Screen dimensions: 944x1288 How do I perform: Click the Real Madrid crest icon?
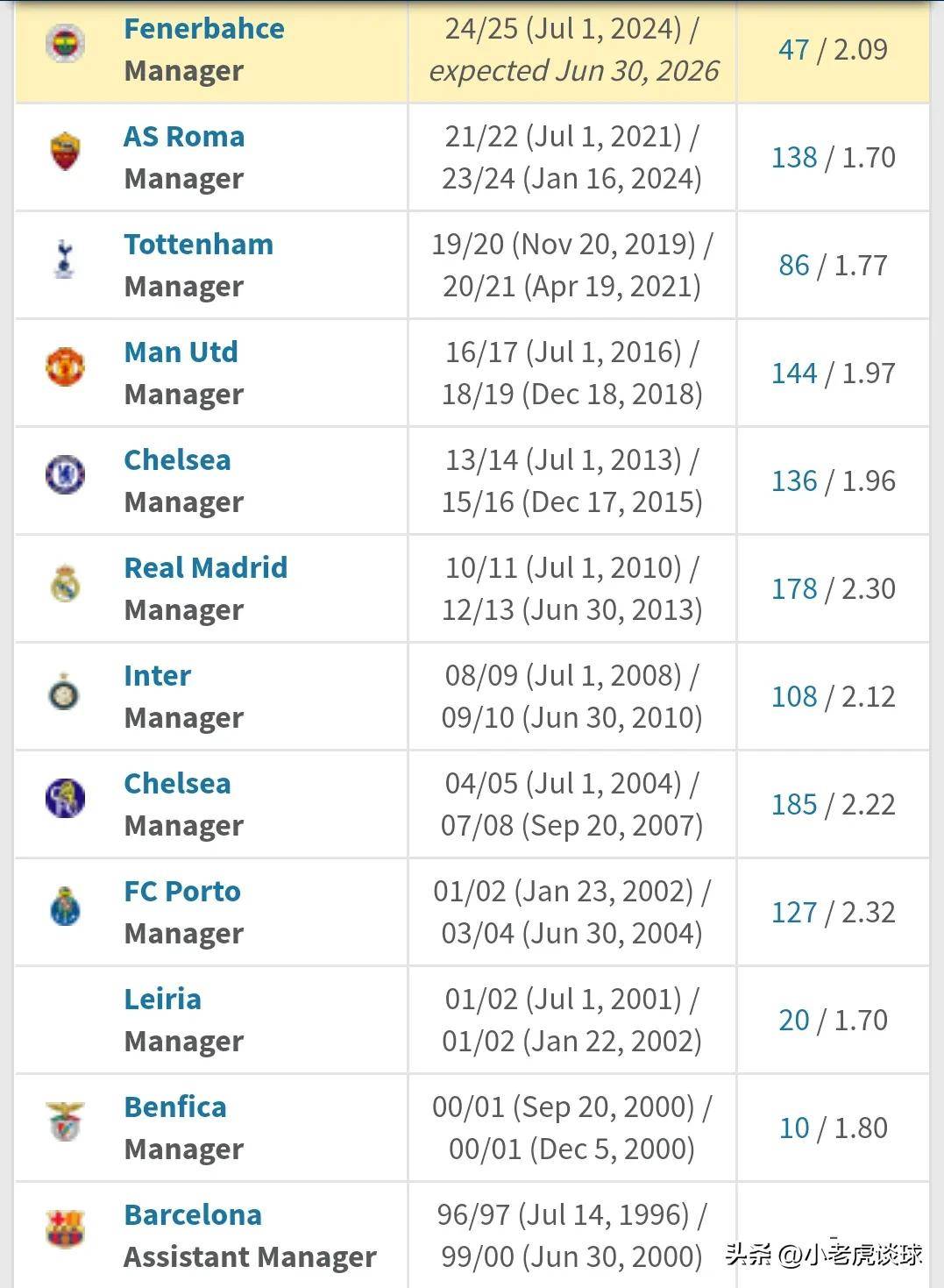coord(65,583)
